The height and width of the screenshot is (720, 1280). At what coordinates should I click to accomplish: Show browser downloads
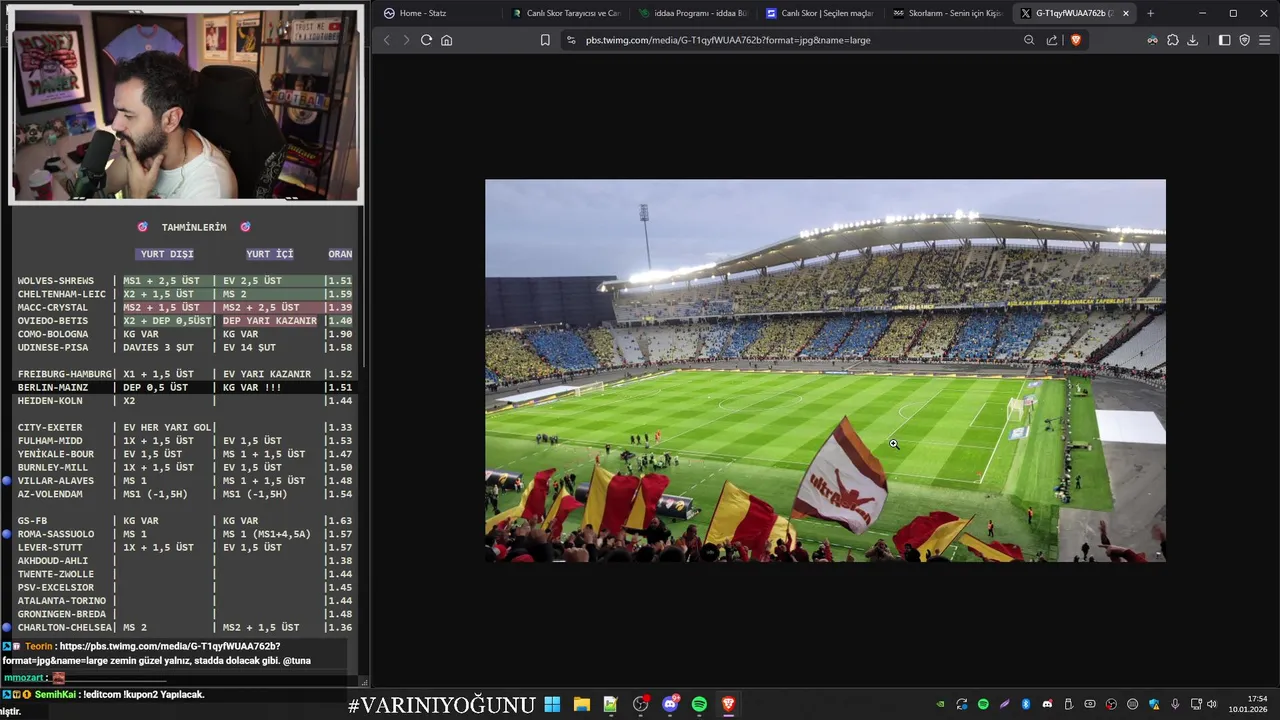1192,40
